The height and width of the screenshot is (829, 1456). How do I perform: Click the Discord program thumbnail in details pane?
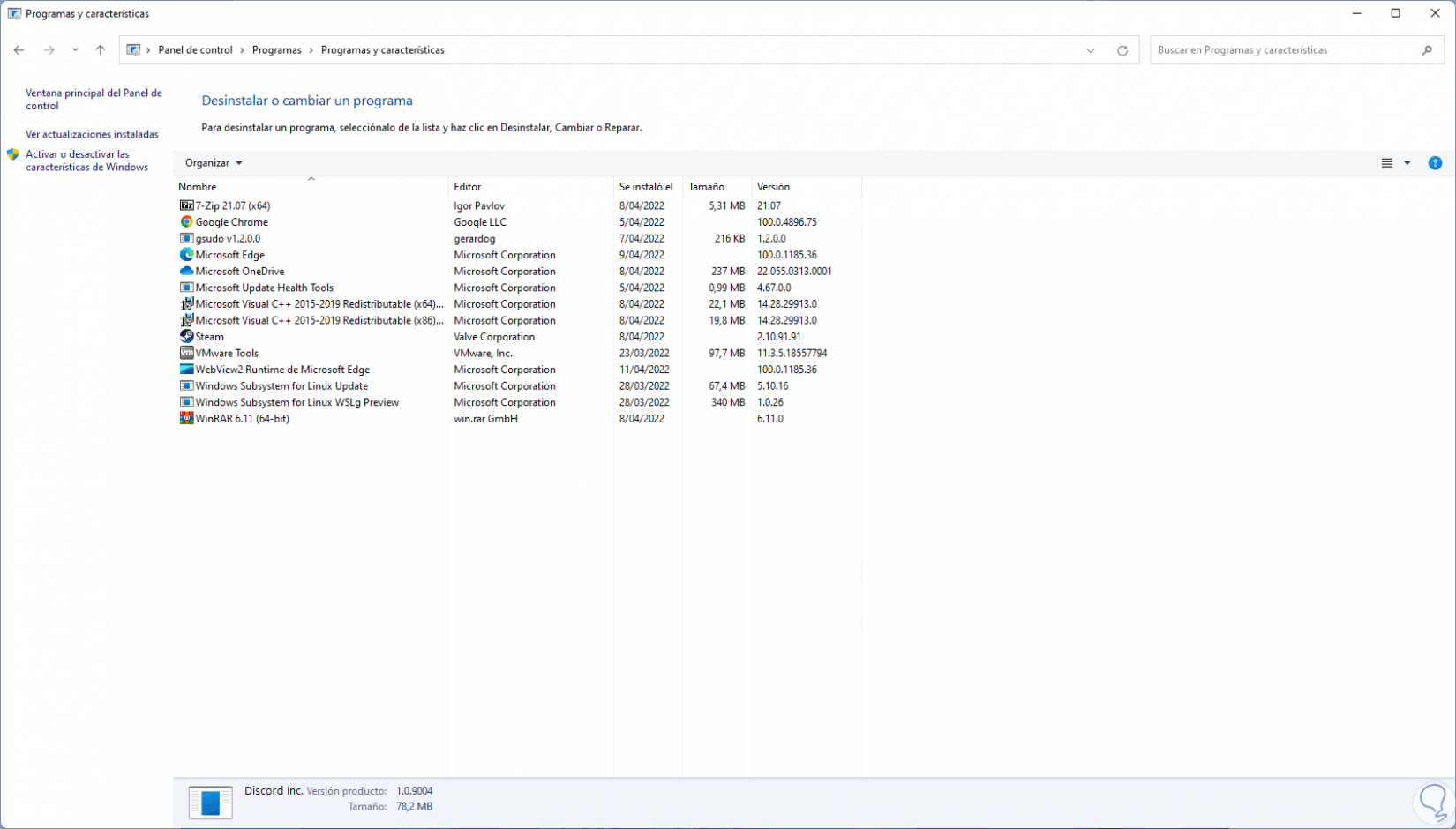[x=210, y=802]
